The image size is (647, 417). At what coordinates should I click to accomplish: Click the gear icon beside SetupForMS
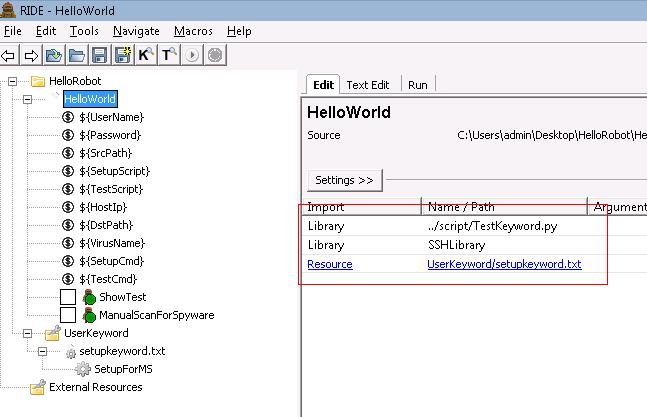pyautogui.click(x=83, y=369)
